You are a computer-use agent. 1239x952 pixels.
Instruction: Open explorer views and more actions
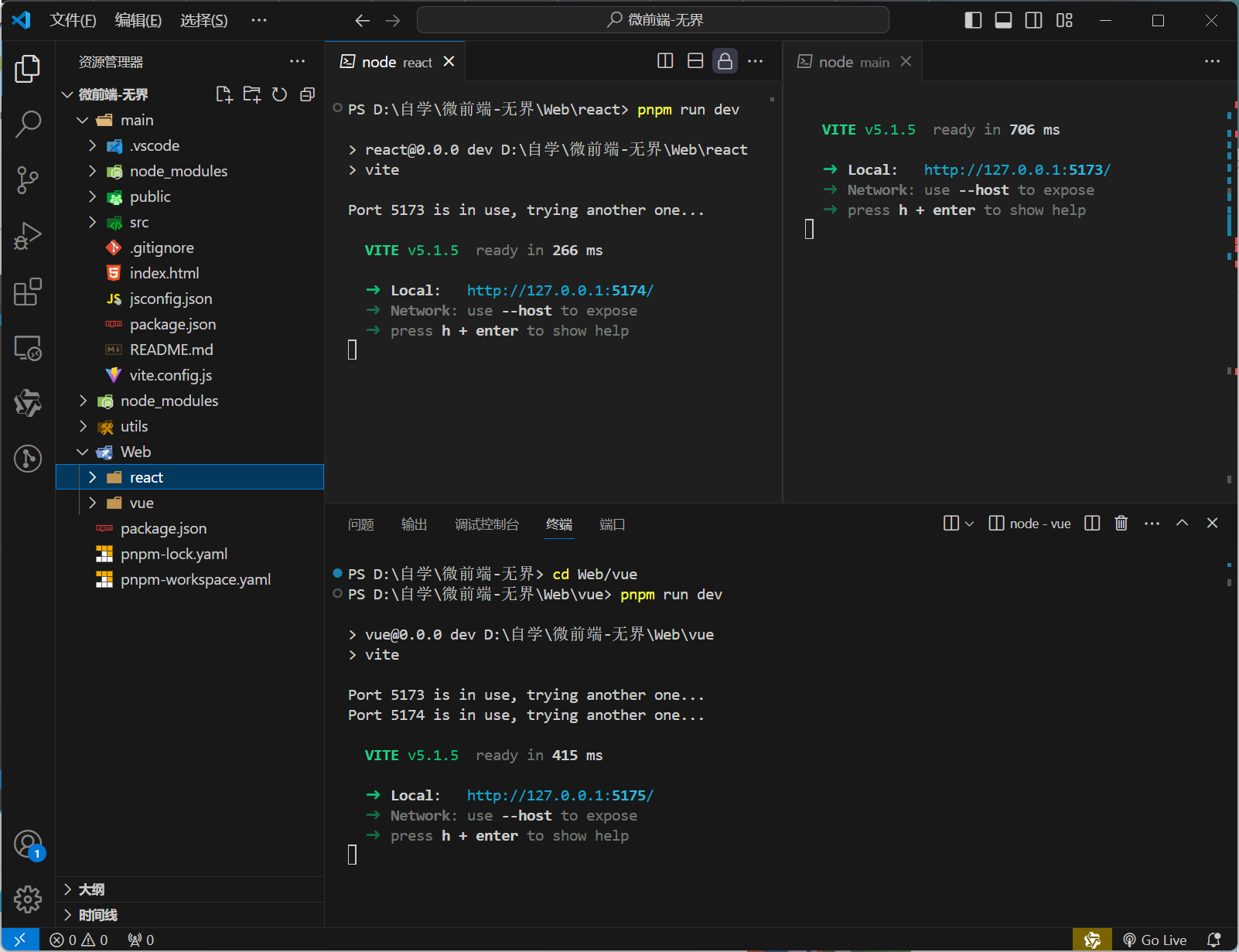pyautogui.click(x=298, y=61)
